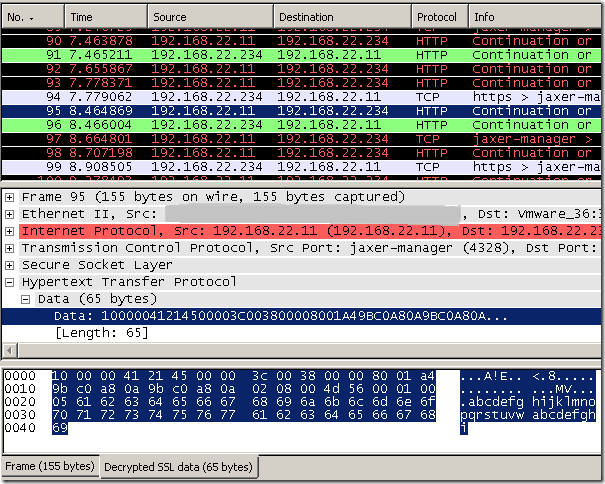The height and width of the screenshot is (484, 605).
Task: Click byte 69 at hex offset 0040
Action: (60, 428)
